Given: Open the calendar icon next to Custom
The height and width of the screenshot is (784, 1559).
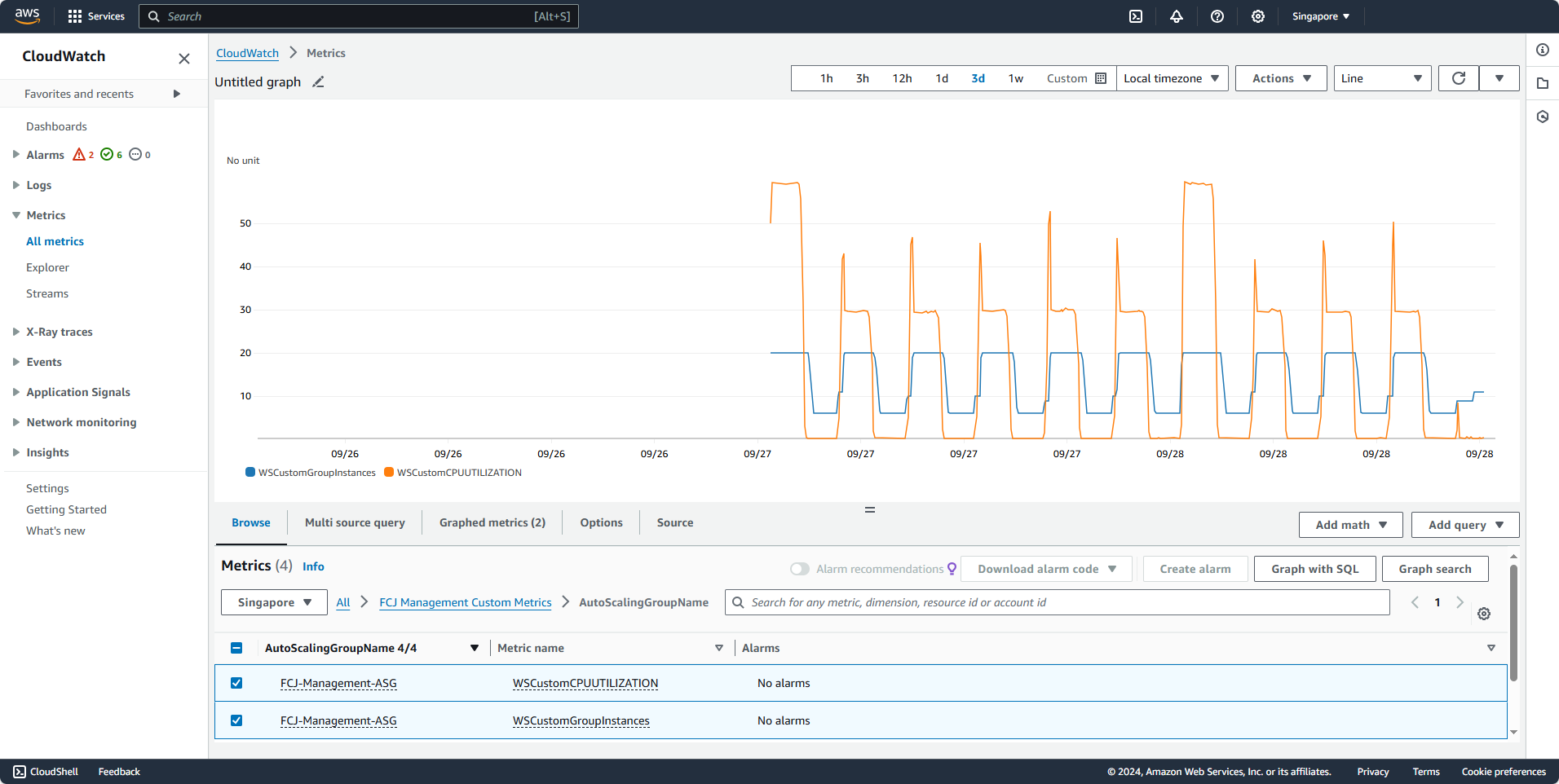Looking at the screenshot, I should [x=1100, y=77].
